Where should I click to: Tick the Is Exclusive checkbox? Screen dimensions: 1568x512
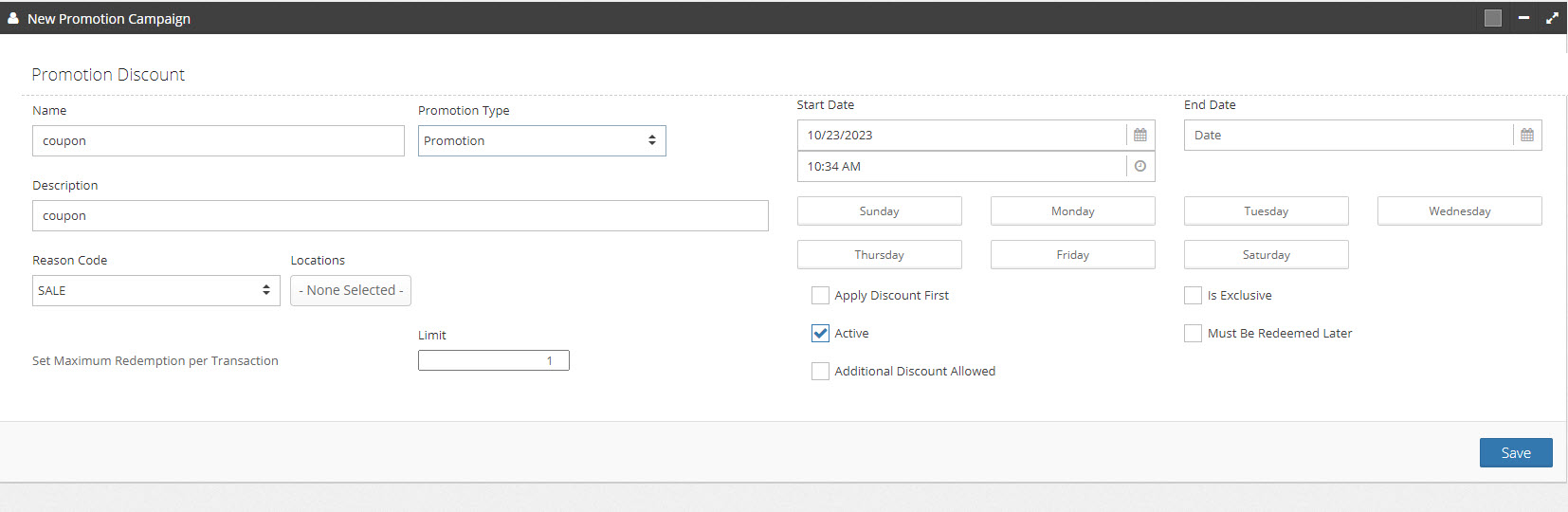pyautogui.click(x=1193, y=296)
